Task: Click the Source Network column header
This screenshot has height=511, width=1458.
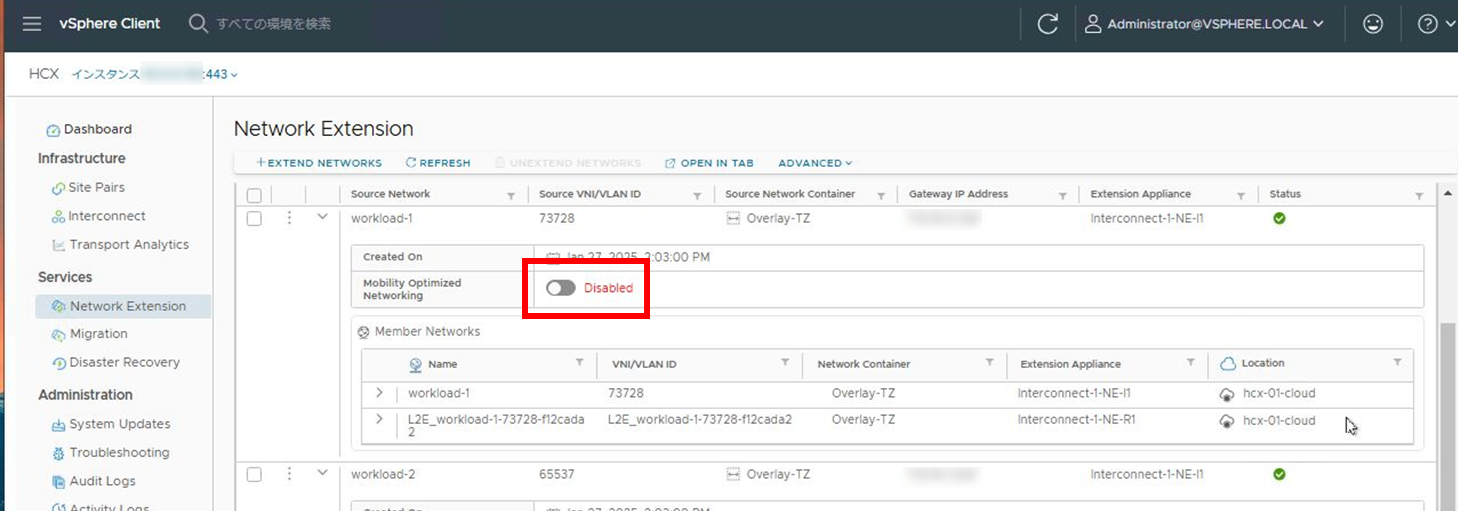Action: point(391,194)
